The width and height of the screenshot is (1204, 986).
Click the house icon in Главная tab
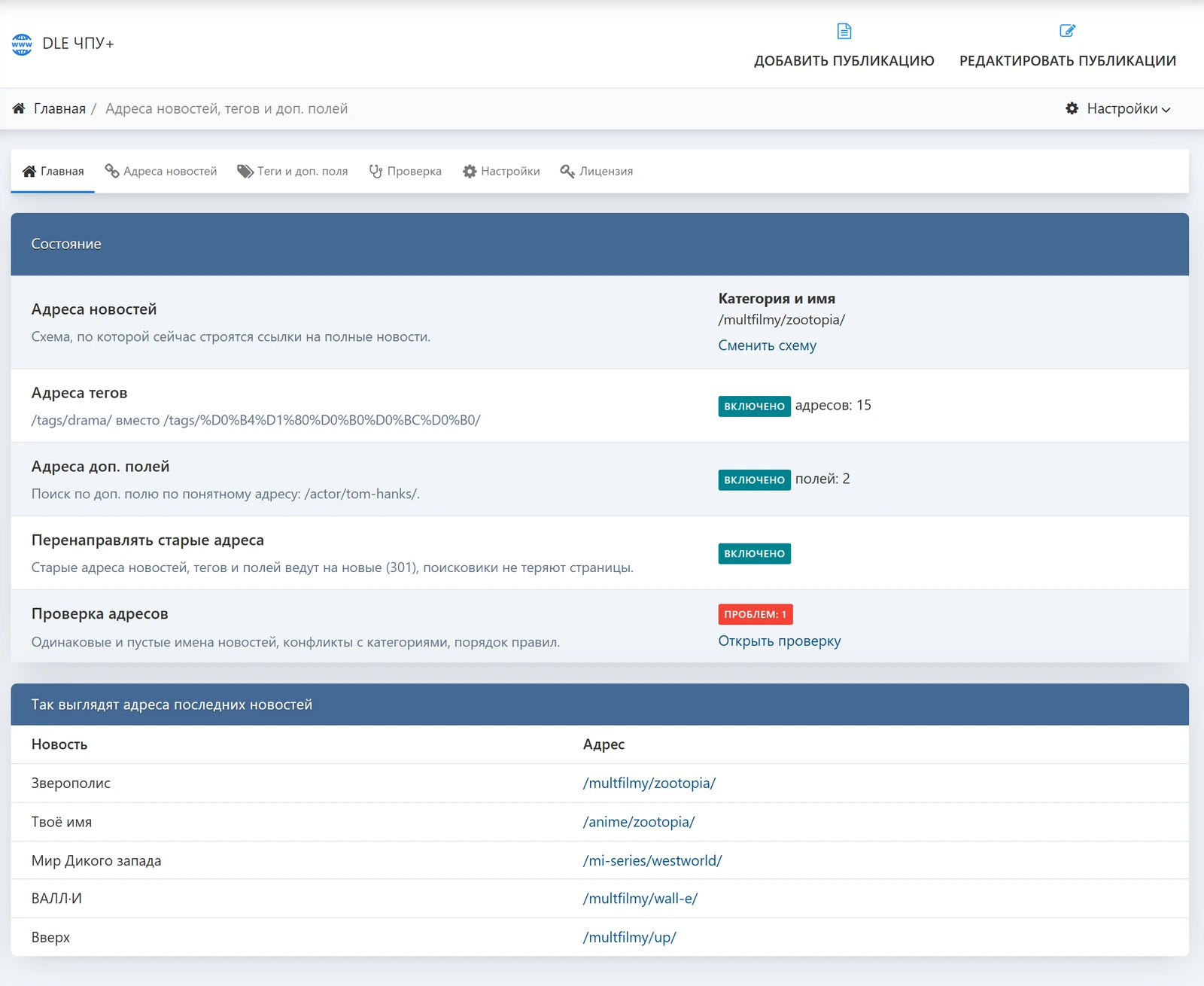[x=29, y=172]
